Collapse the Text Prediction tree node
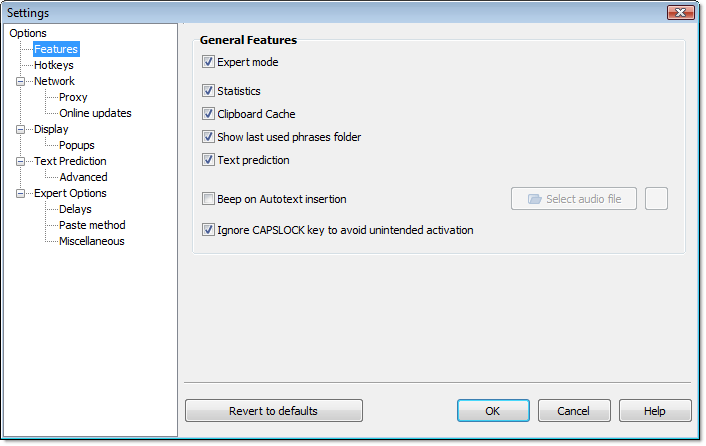The width and height of the screenshot is (706, 446). pyautogui.click(x=20, y=162)
